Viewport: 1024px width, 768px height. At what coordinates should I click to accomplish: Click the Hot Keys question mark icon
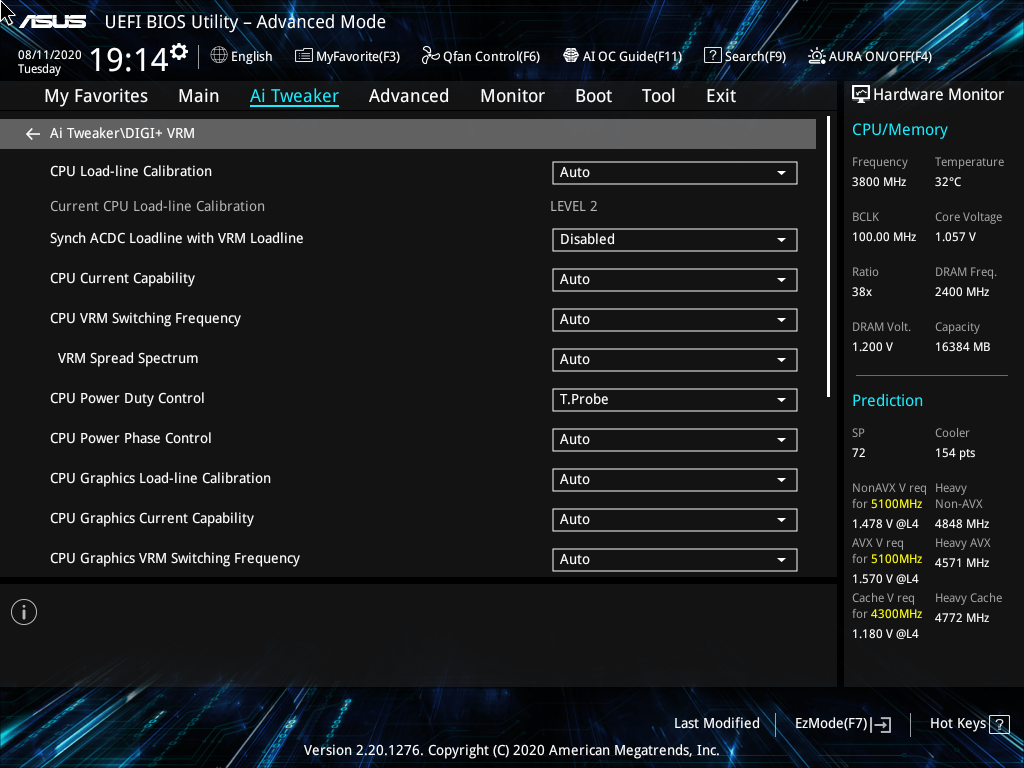click(x=999, y=724)
